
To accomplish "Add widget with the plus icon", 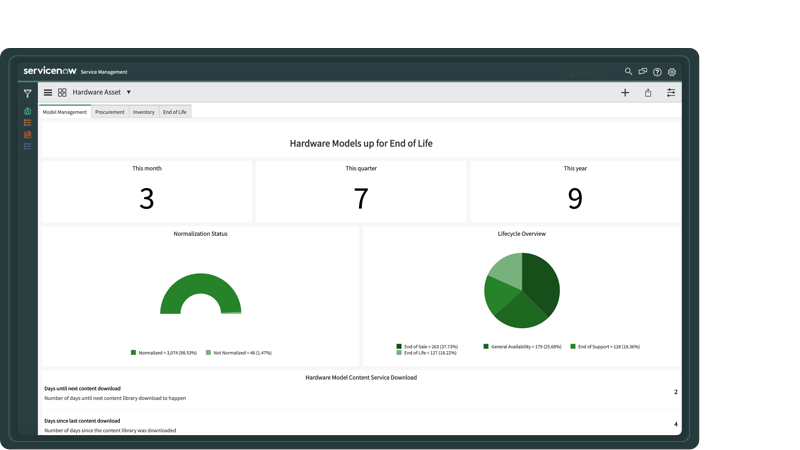I will 625,92.
